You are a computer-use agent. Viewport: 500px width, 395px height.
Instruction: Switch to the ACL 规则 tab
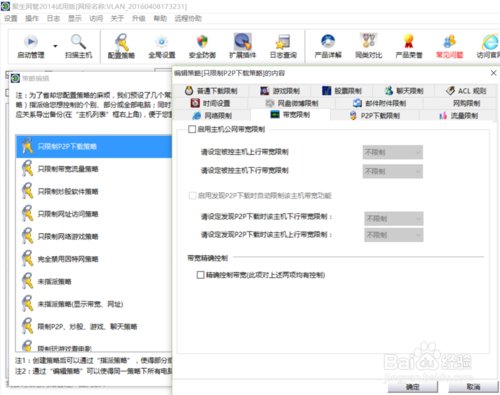(x=466, y=91)
